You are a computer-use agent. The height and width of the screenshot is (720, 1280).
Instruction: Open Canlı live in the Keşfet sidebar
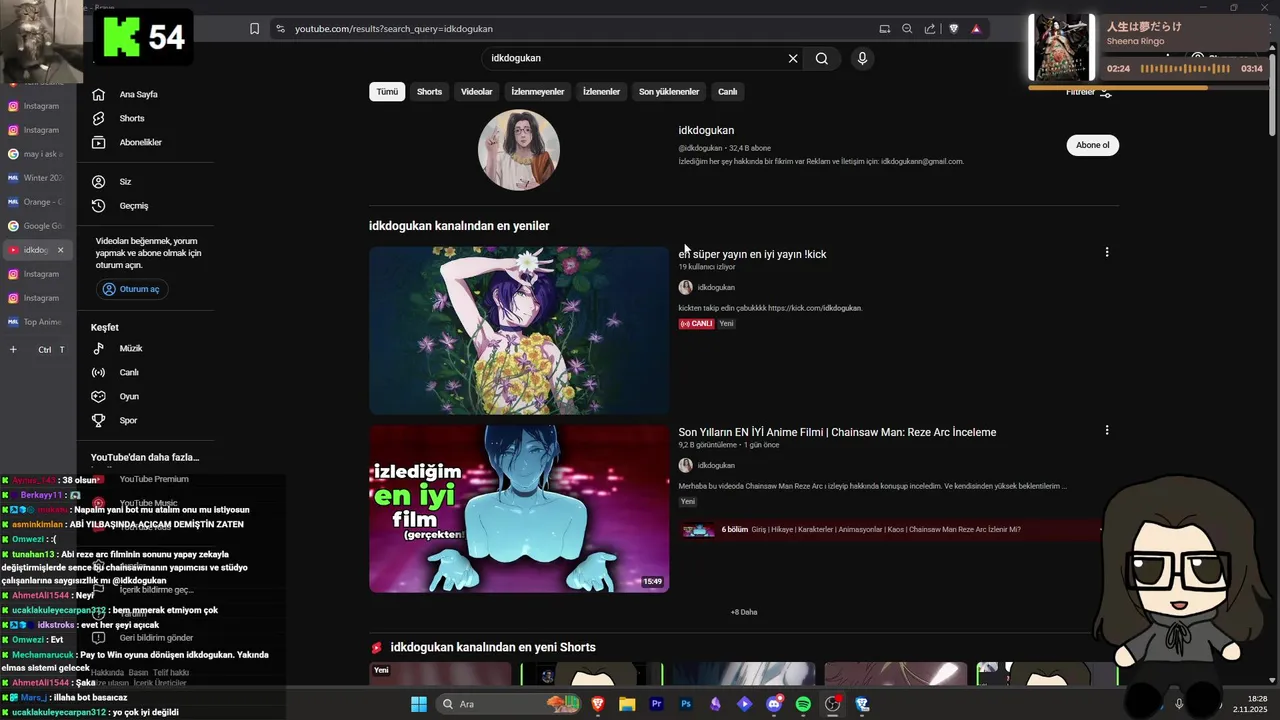pyautogui.click(x=129, y=372)
